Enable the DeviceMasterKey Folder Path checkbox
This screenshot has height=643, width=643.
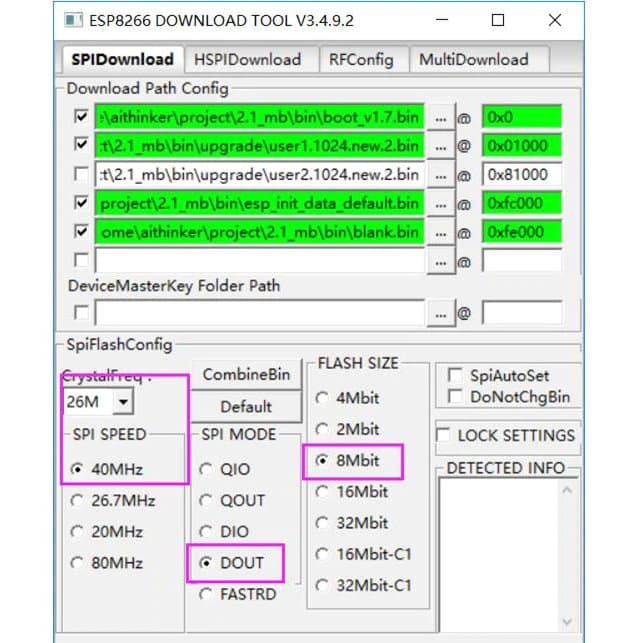pos(81,312)
